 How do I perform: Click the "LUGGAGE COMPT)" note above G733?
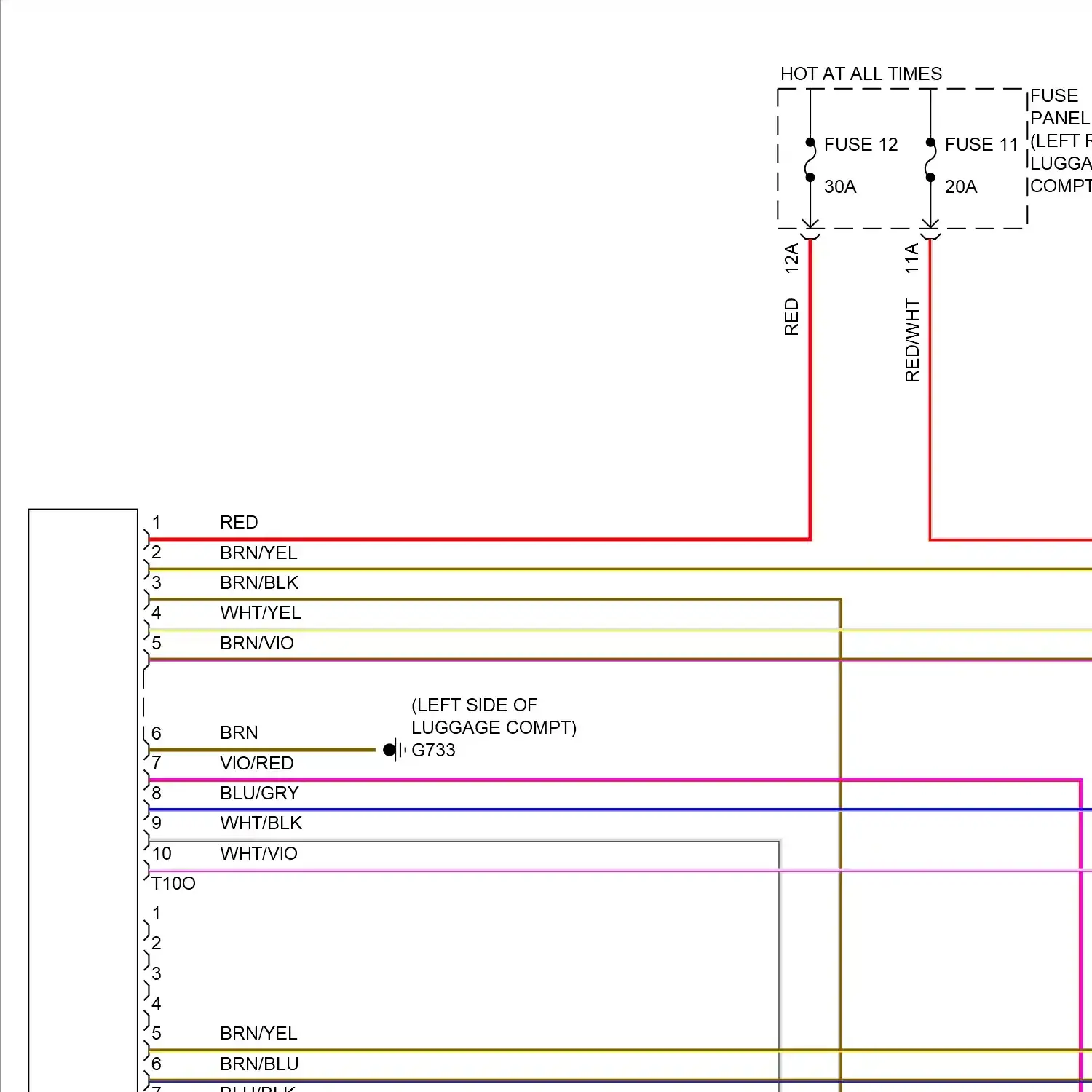[x=494, y=727]
